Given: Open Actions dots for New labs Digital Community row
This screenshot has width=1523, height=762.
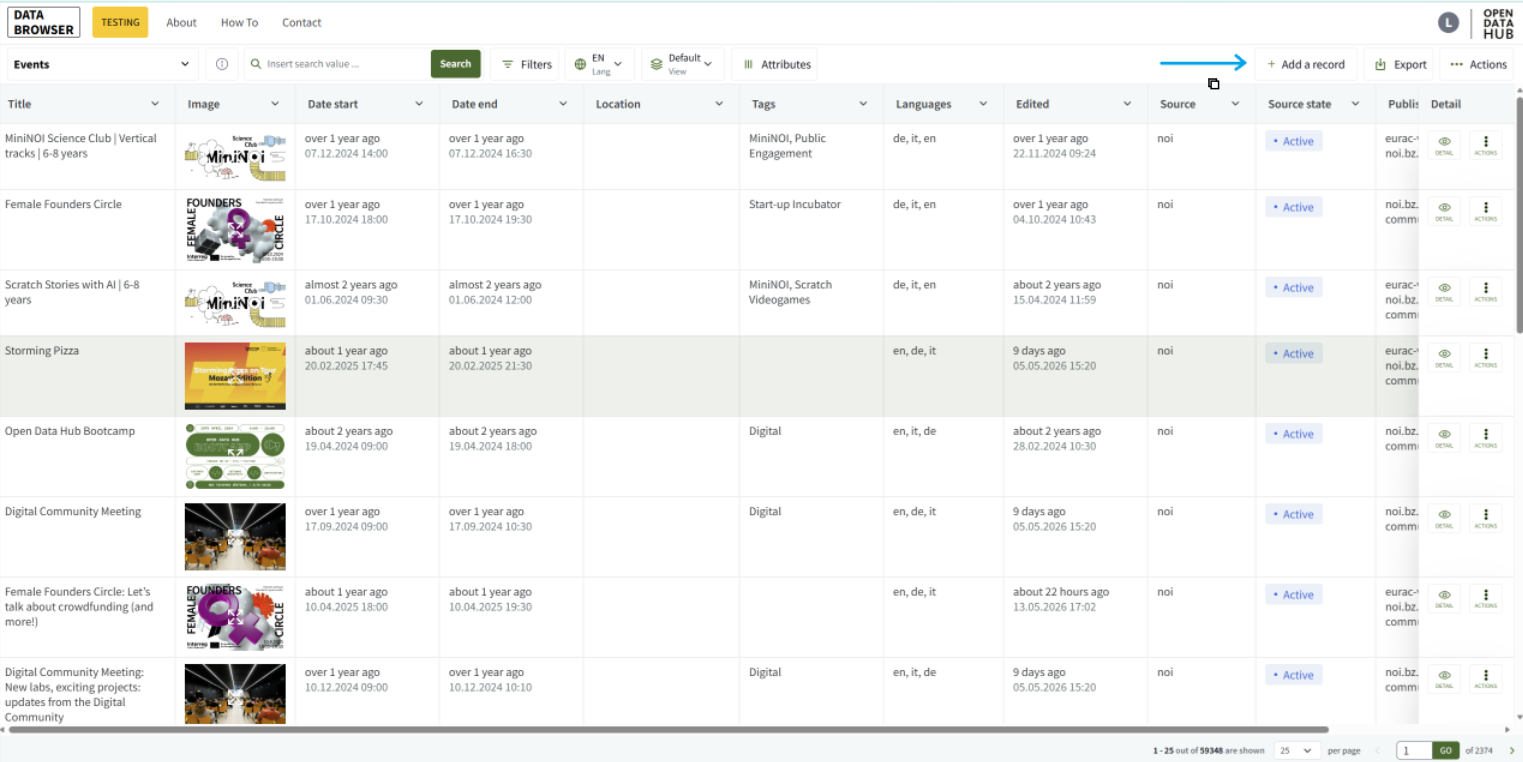Looking at the screenshot, I should (x=1485, y=679).
